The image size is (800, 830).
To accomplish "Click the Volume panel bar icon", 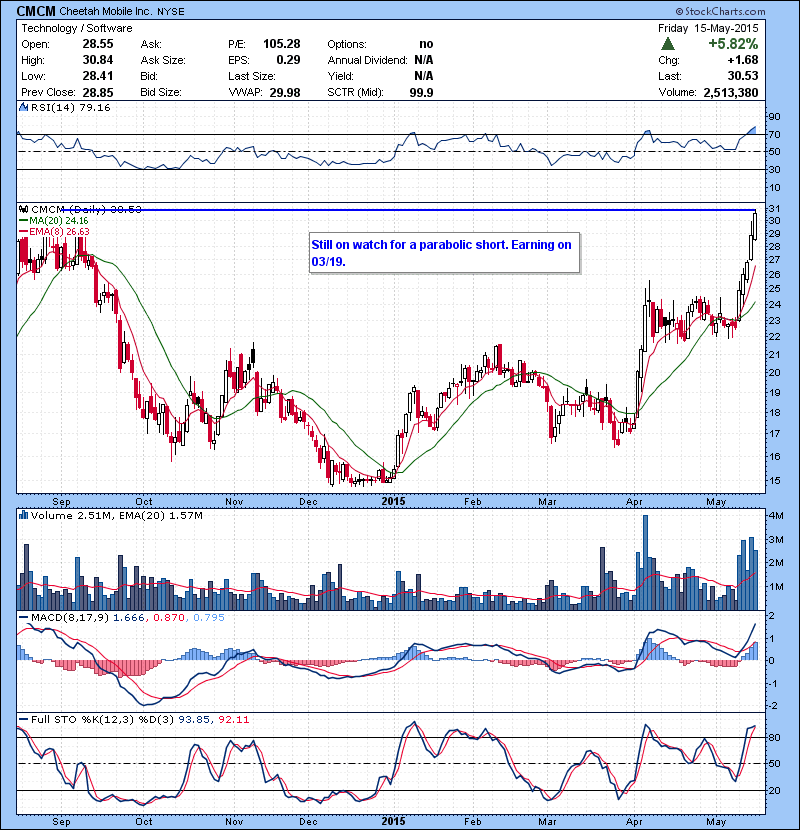I will pos(23,515).
